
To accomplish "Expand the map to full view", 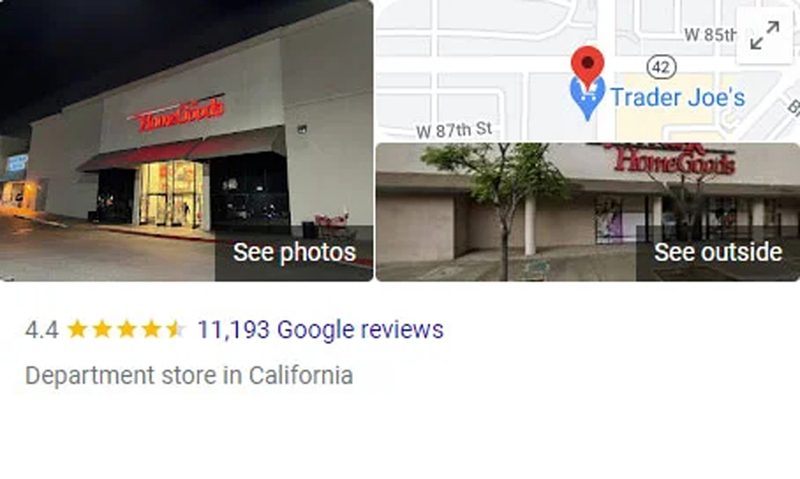I will tap(764, 35).
